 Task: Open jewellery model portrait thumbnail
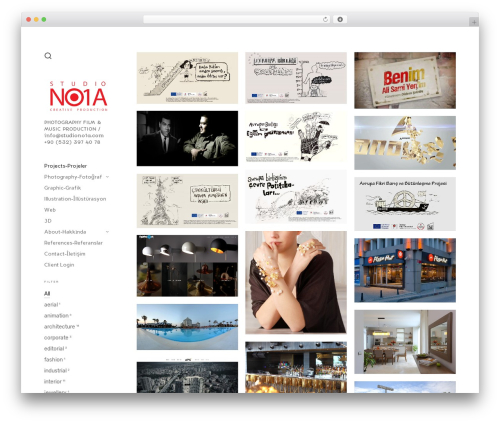[296, 283]
